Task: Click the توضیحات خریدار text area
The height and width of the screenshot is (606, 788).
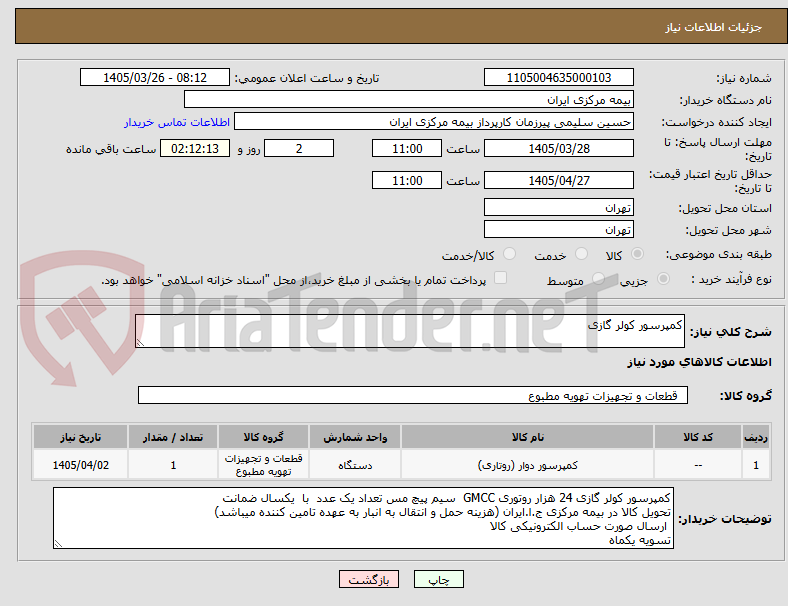Action: coord(363,518)
